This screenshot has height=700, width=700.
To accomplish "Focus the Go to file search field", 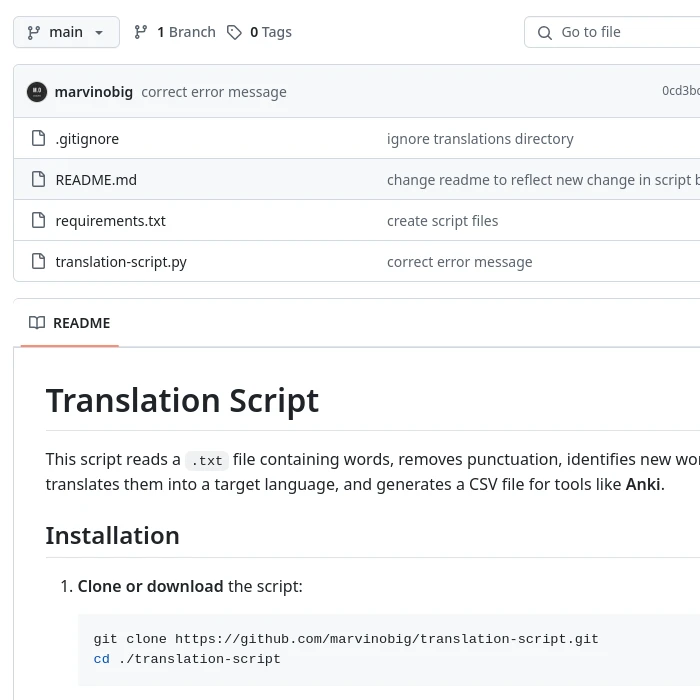I will click(x=612, y=32).
